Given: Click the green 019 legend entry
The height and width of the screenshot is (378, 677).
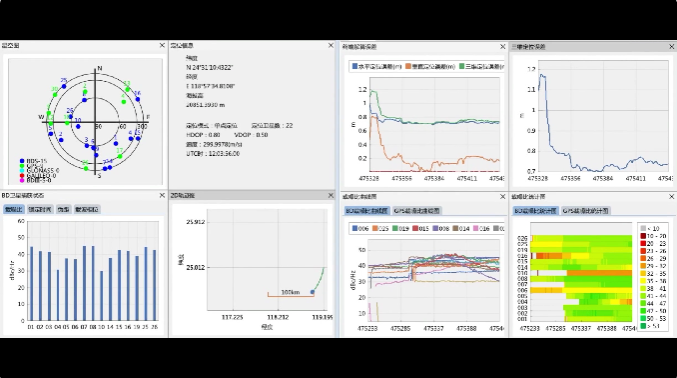Looking at the screenshot, I should point(400,229).
